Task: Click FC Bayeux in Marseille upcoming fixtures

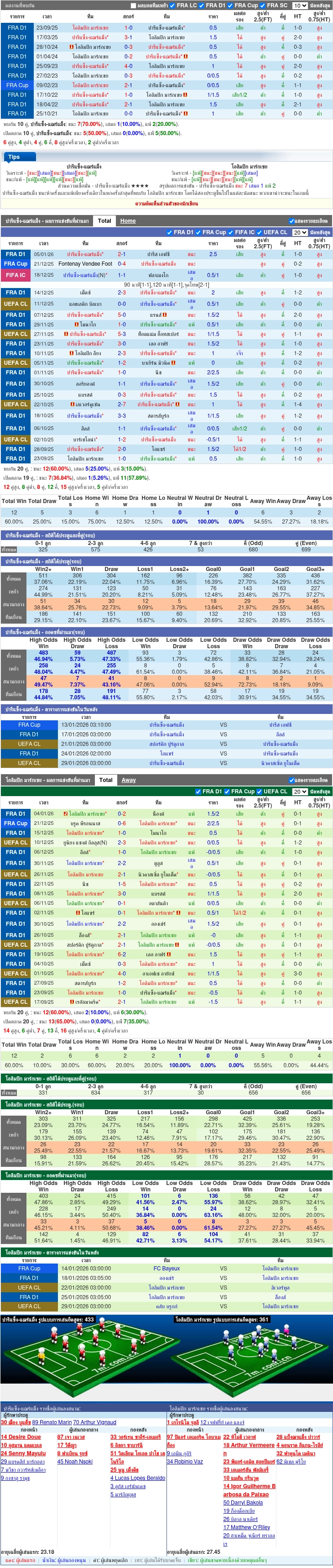Action: (x=167, y=1269)
